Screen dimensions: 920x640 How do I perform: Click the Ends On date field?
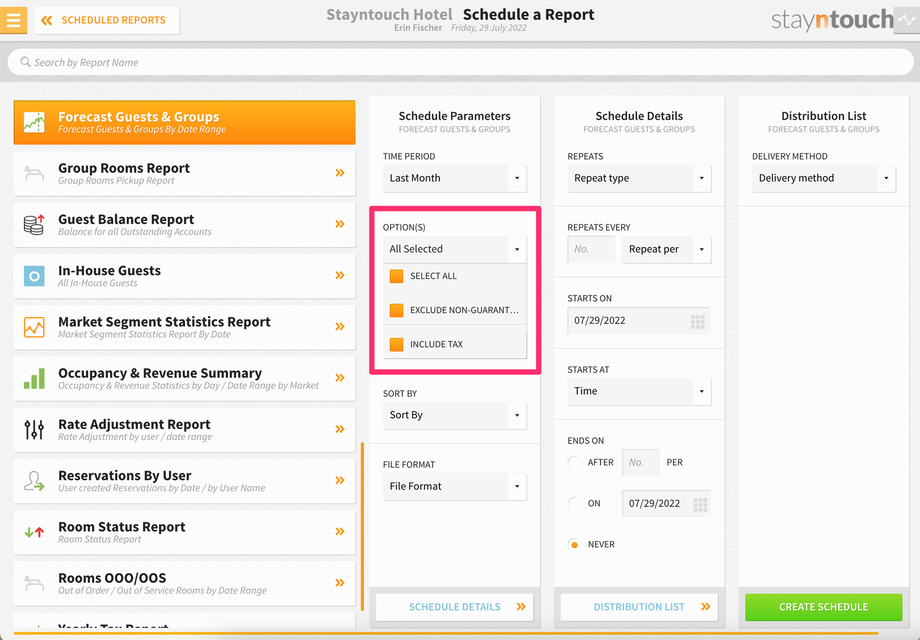pos(667,503)
